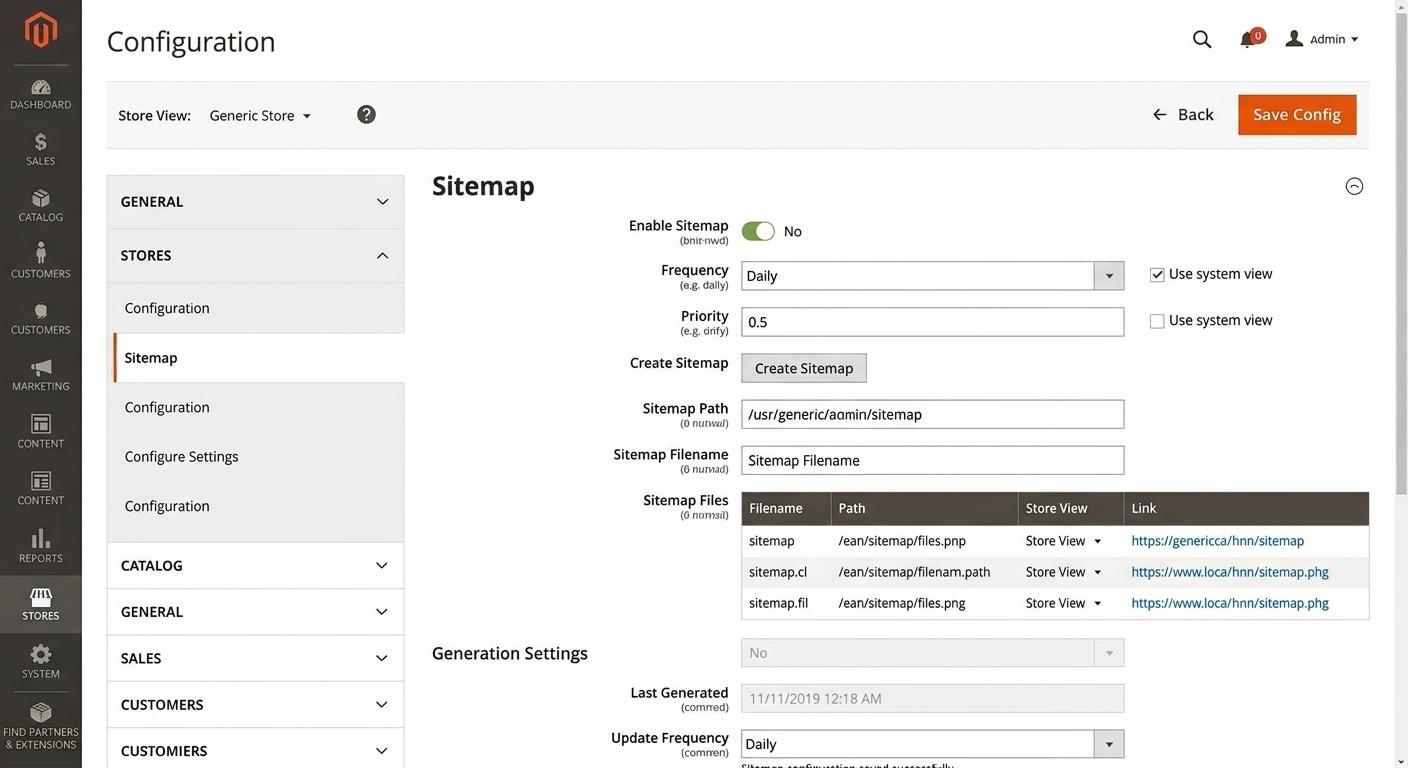
Task: Enable Use system view for Priority
Action: pos(1157,320)
